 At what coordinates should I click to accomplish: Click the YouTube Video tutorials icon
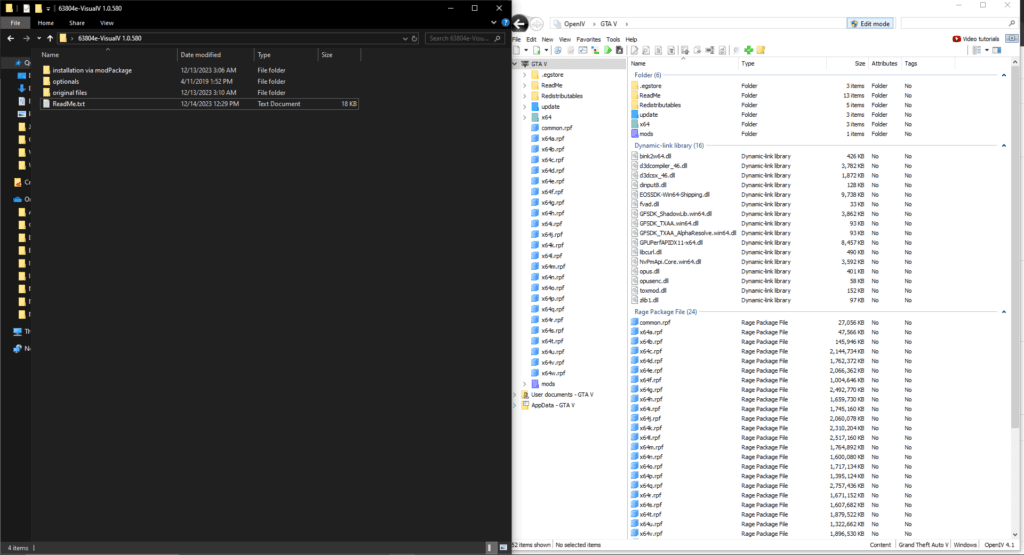click(957, 39)
